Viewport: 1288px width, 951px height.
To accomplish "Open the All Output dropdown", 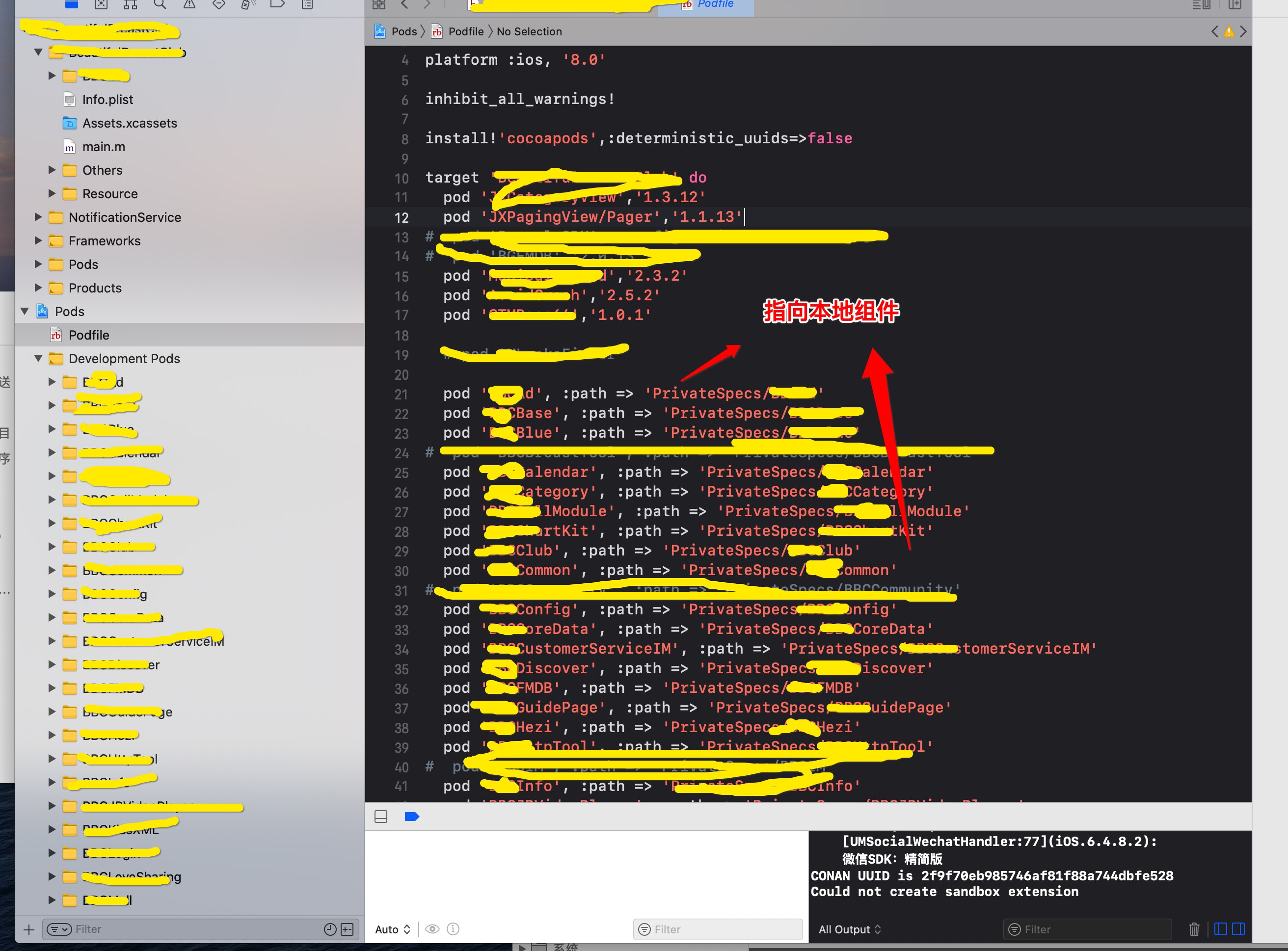I will 849,929.
